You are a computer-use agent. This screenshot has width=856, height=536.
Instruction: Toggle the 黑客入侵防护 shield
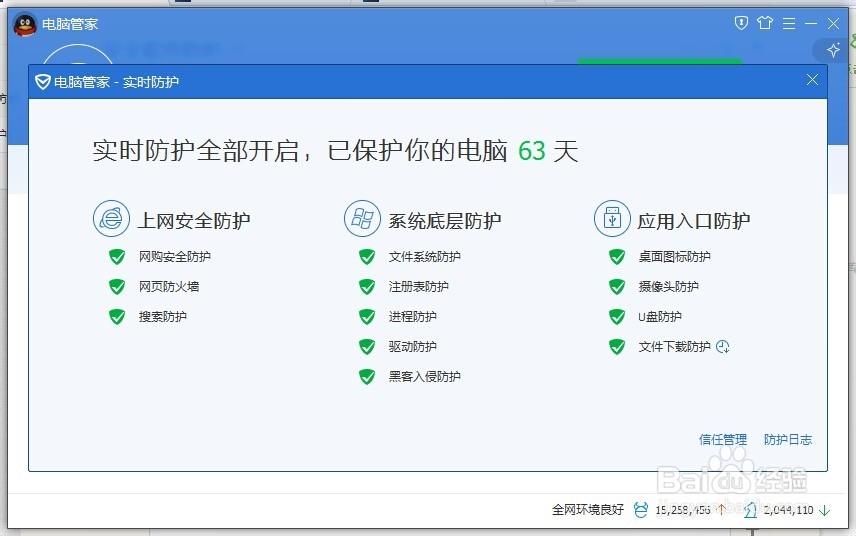pyautogui.click(x=367, y=377)
